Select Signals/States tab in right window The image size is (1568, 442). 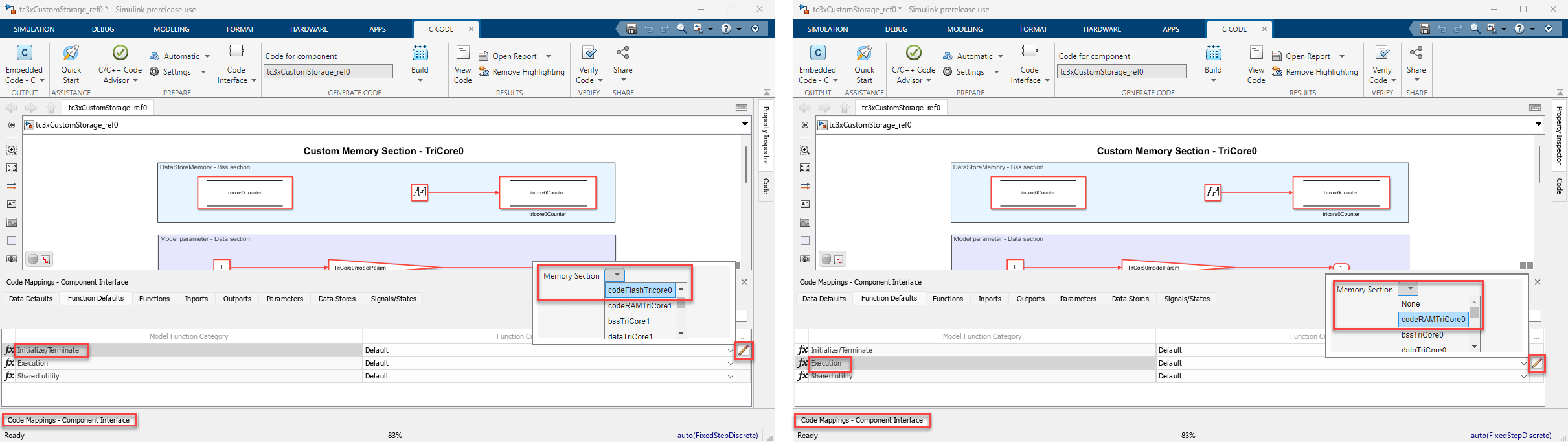pos(1187,299)
